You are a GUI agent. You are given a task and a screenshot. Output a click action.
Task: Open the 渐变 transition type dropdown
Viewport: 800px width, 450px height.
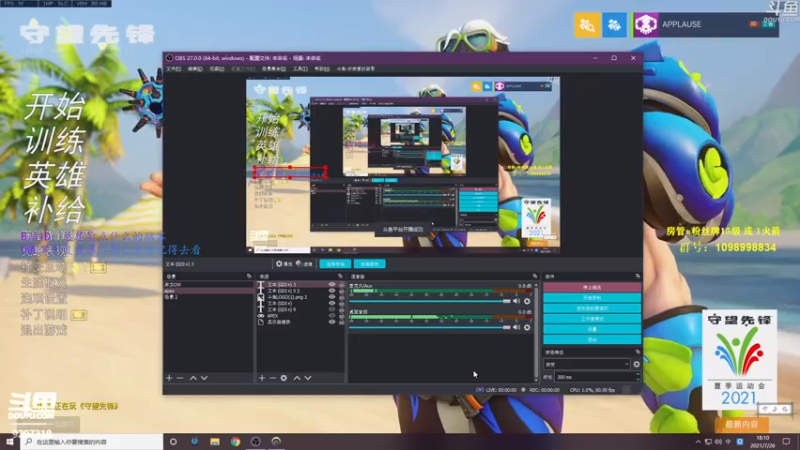tap(587, 364)
